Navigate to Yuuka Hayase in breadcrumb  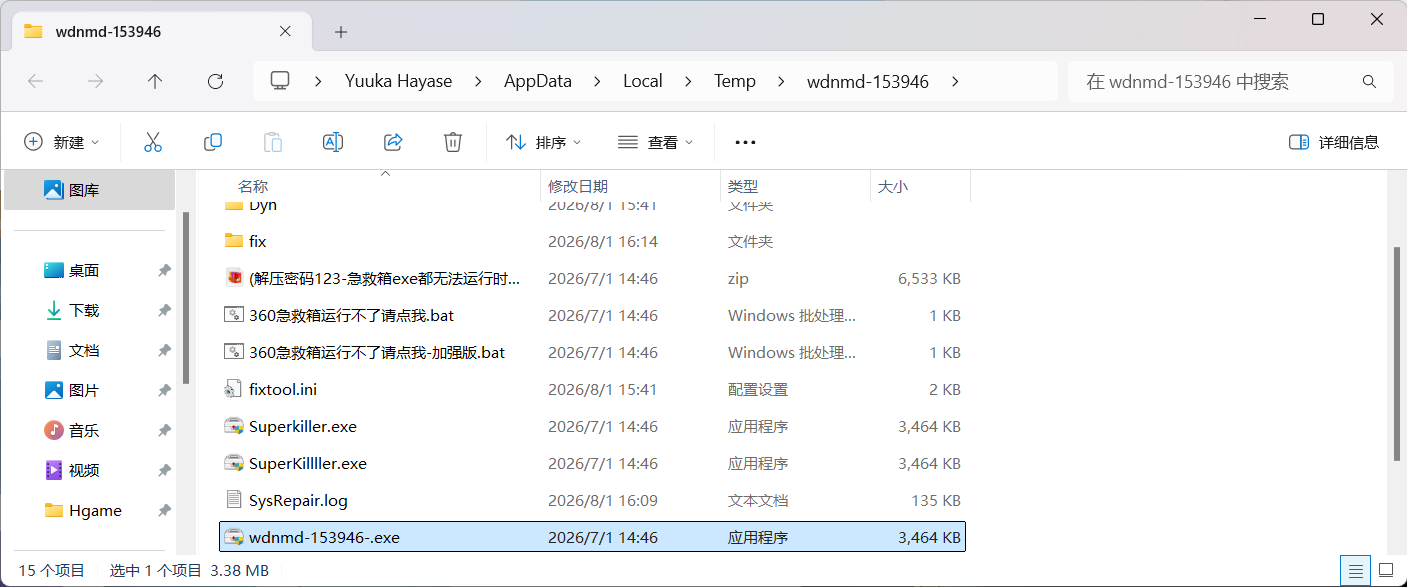click(399, 81)
